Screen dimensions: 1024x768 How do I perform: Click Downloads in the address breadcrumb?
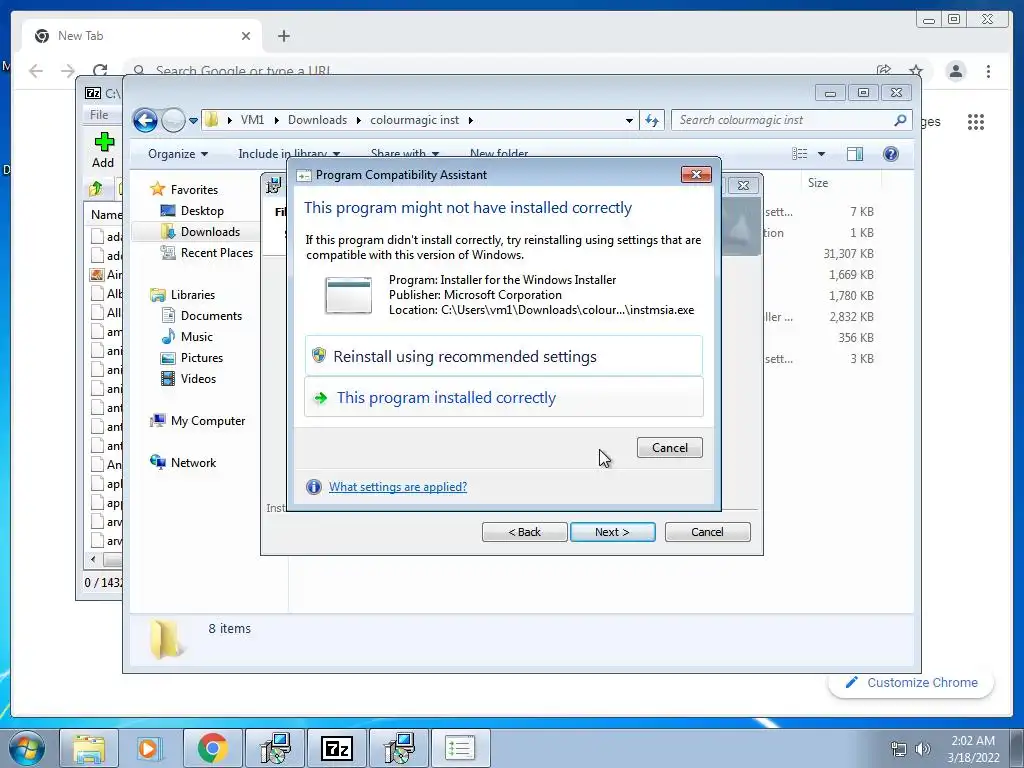click(x=317, y=120)
